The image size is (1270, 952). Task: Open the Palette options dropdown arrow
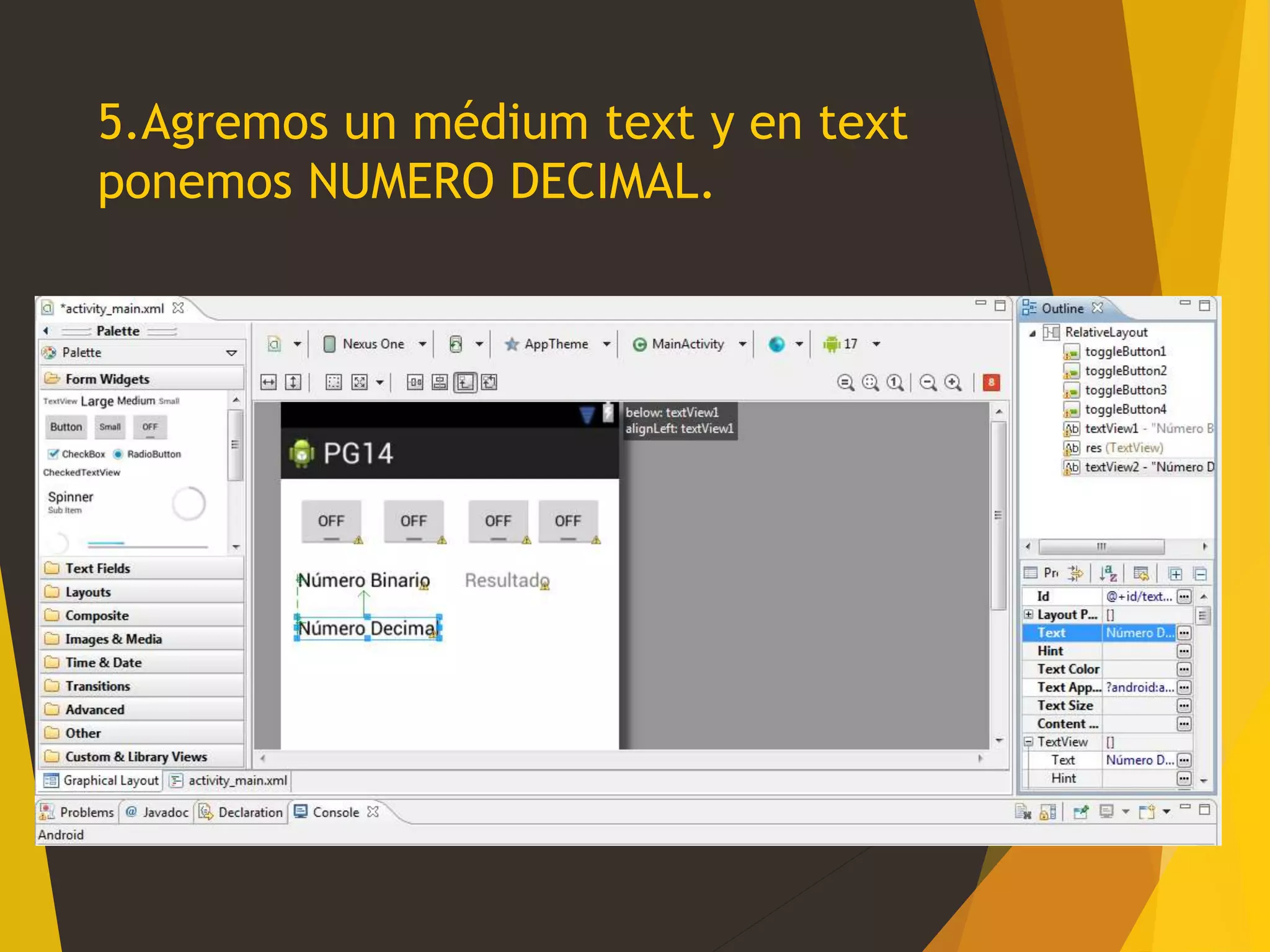[231, 353]
